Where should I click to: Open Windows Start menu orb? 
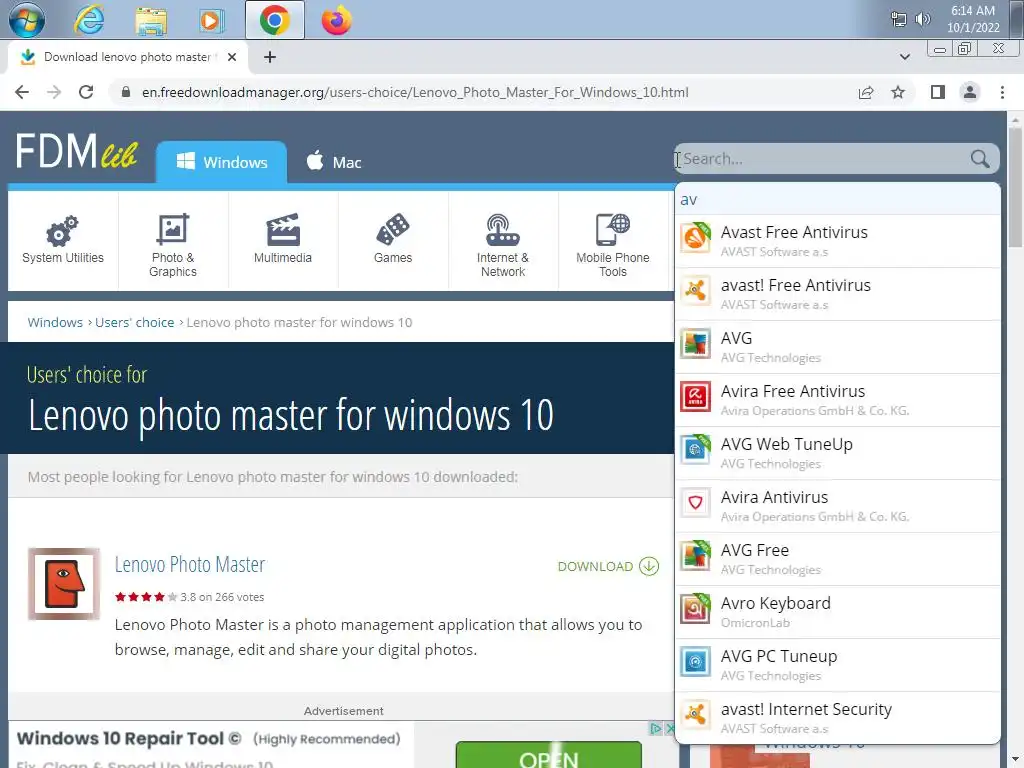coord(27,20)
